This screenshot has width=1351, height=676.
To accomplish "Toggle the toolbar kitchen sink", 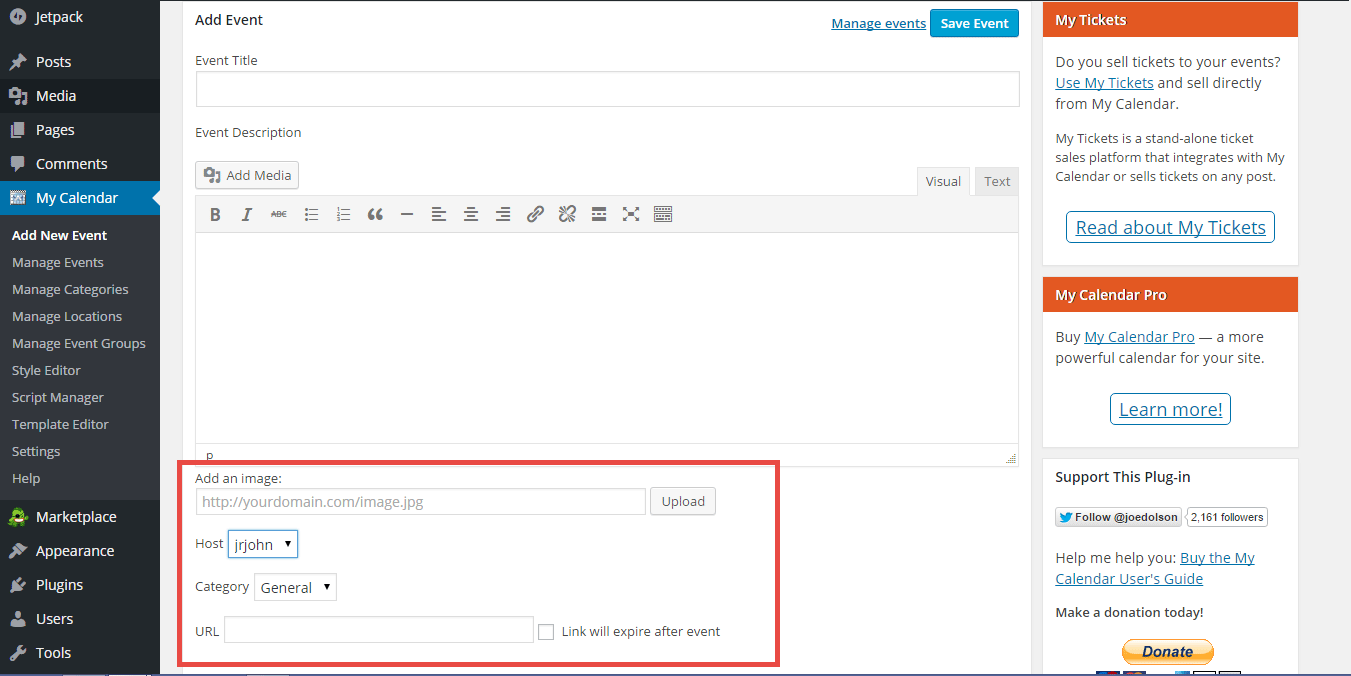I will tap(663, 214).
